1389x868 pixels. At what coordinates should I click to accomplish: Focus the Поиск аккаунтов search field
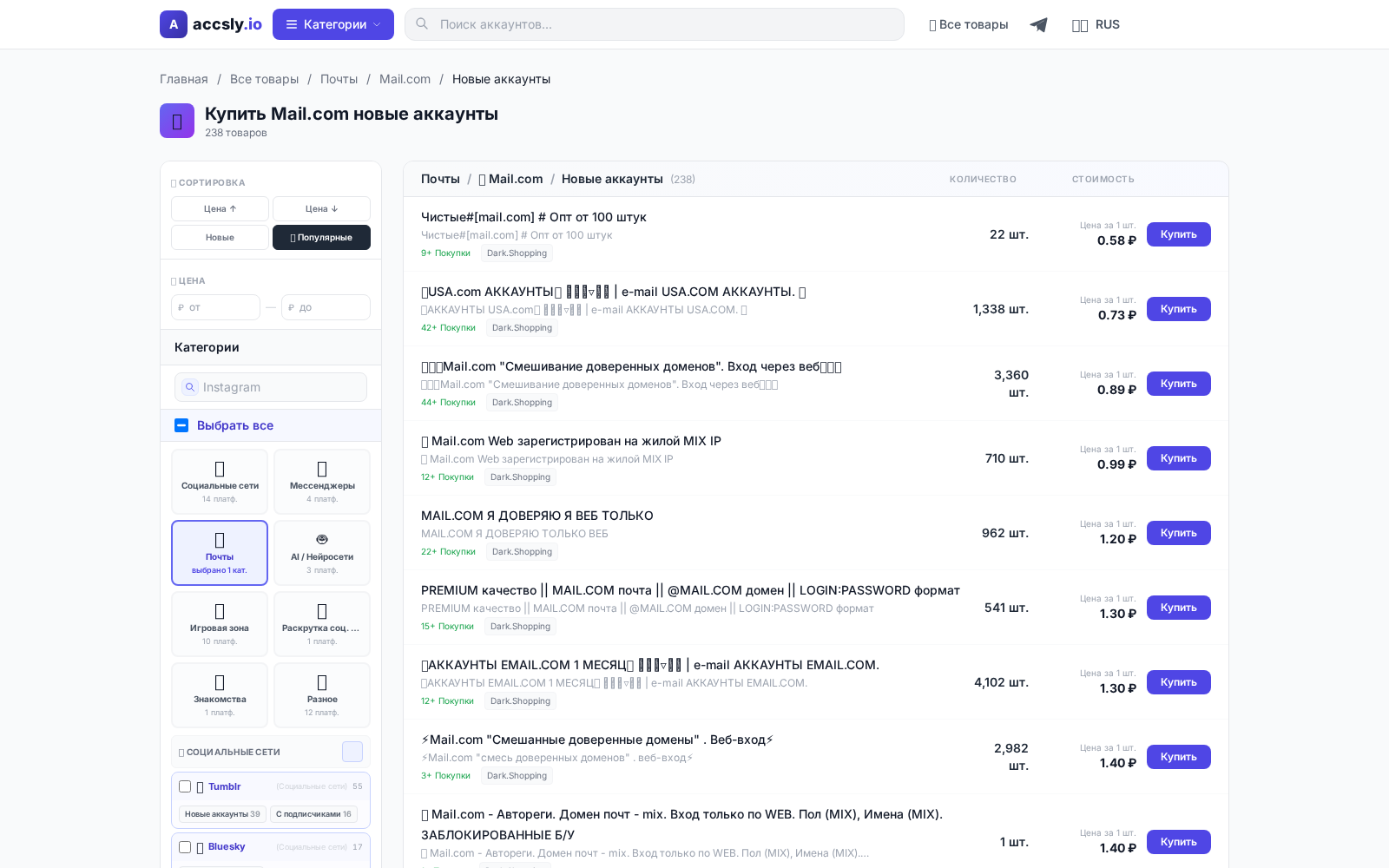coord(655,24)
